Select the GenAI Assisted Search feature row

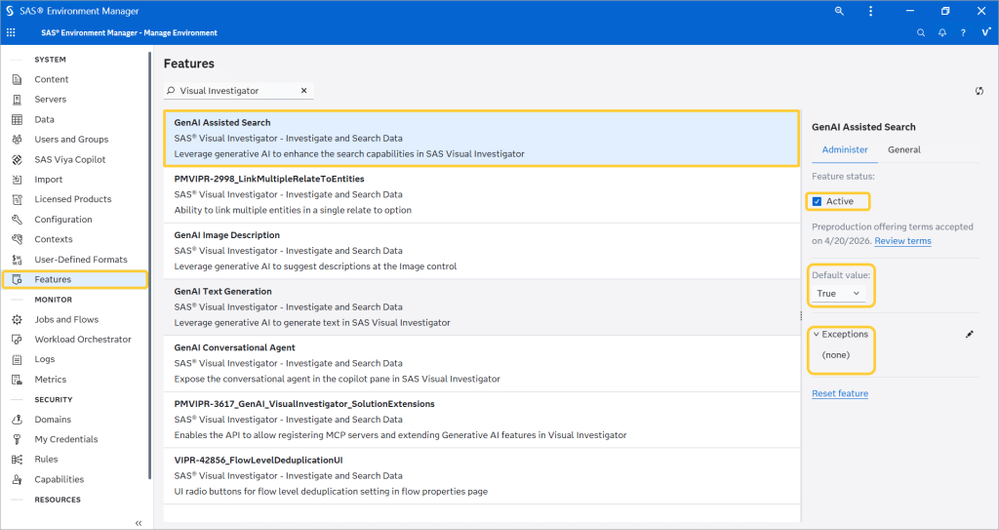481,138
